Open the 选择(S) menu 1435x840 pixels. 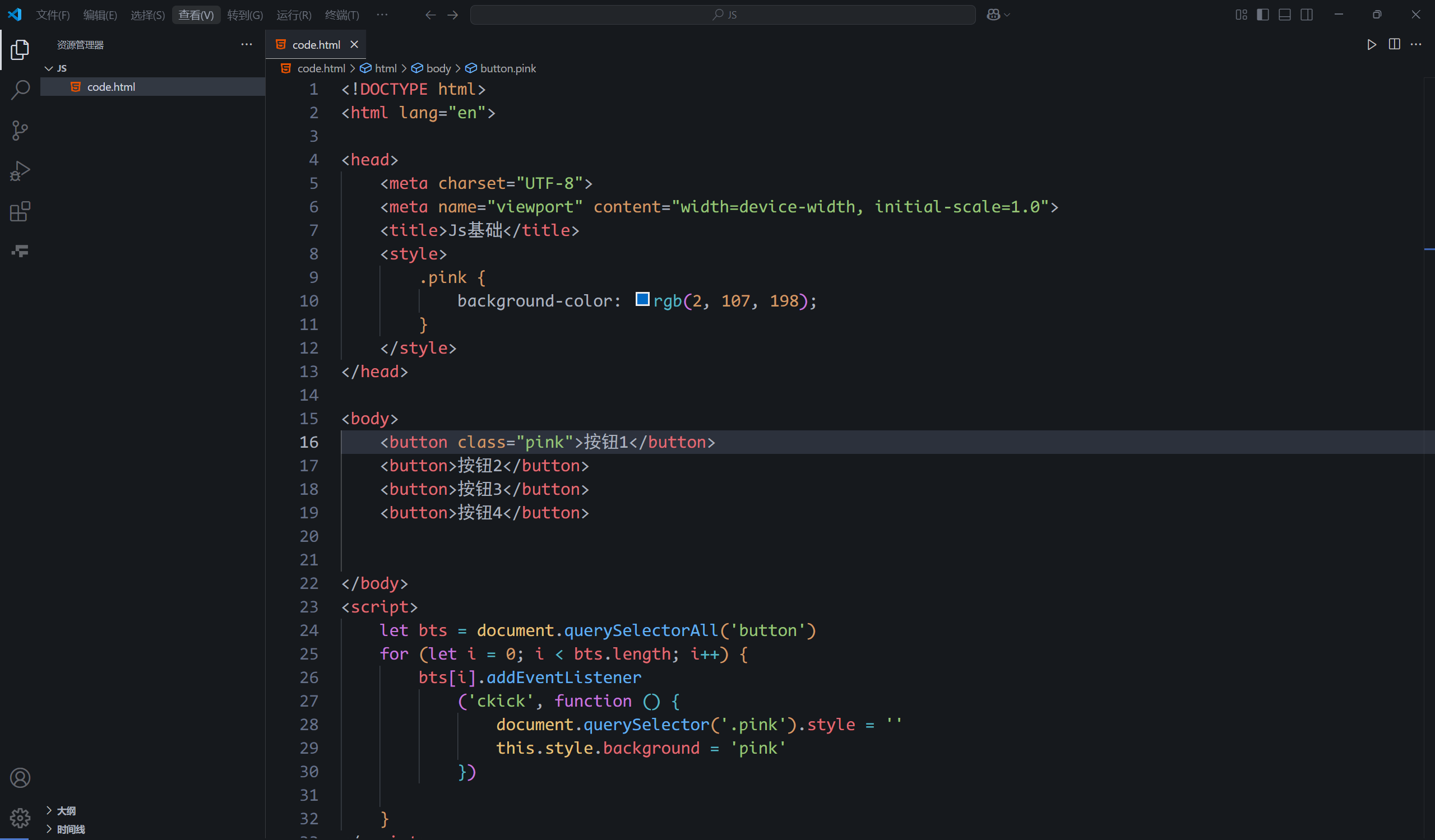click(147, 15)
